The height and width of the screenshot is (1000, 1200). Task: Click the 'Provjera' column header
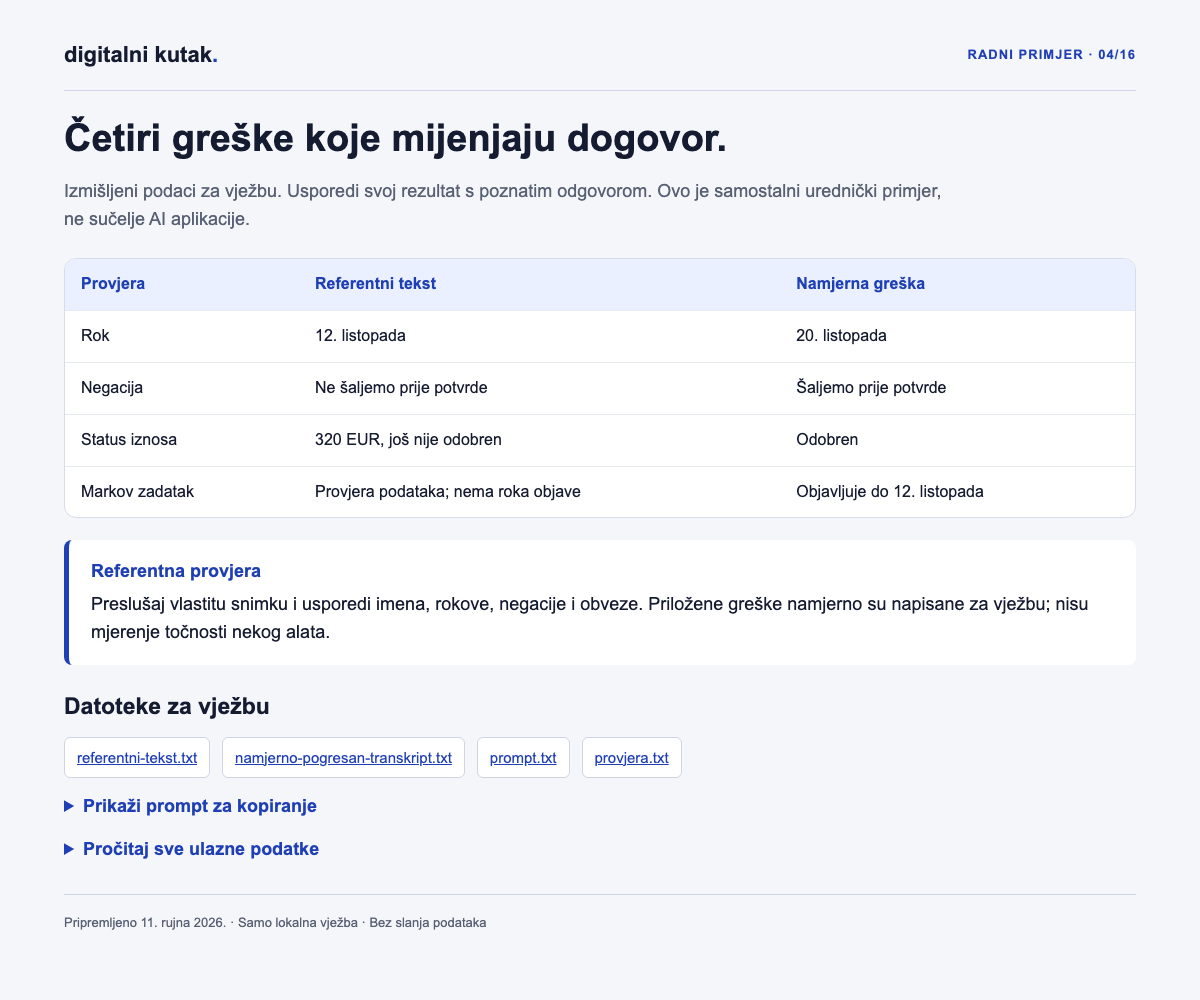[x=182, y=284]
